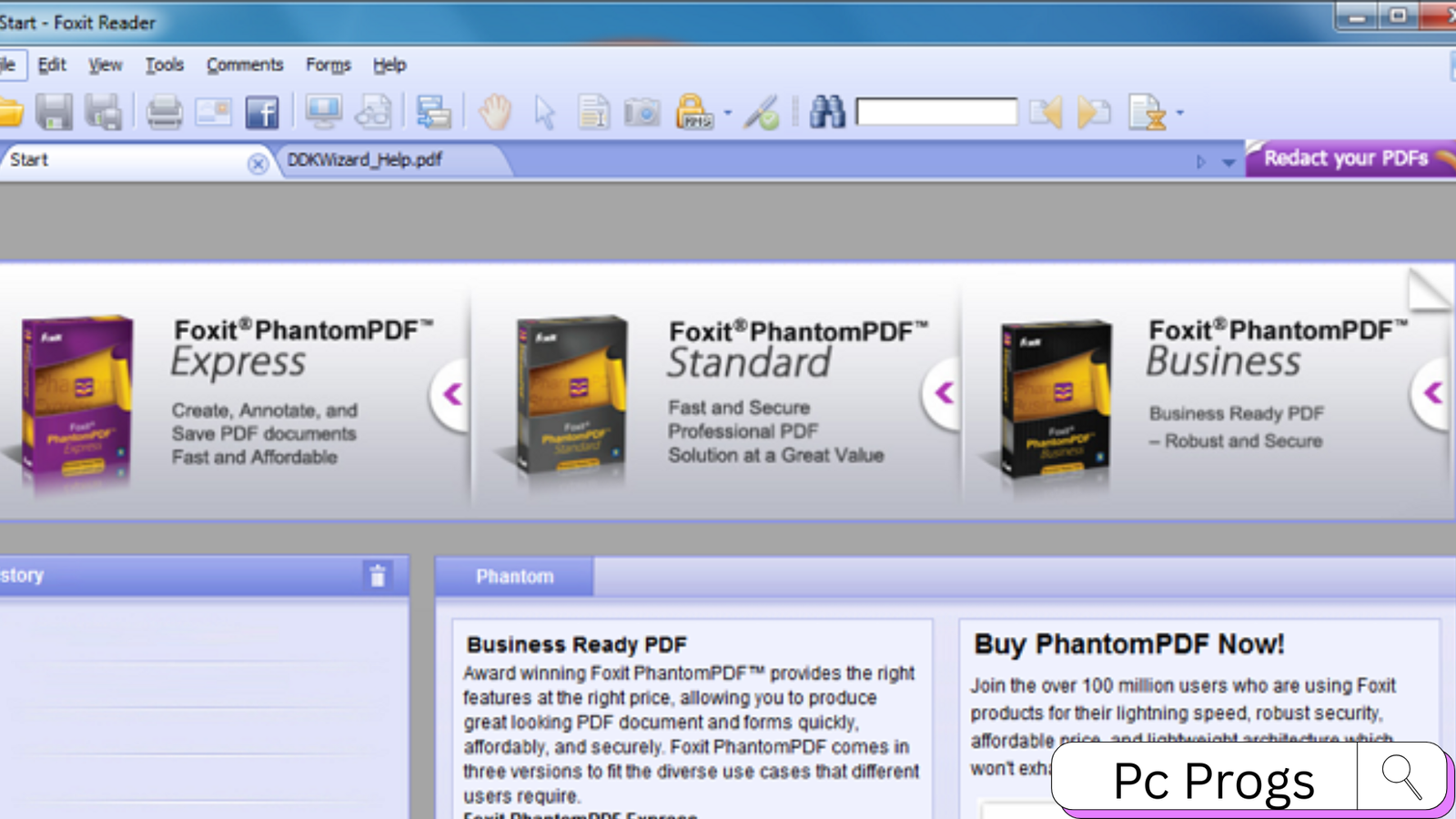The image size is (1456, 819).
Task: Click the Save As double-floppy icon
Action: [103, 112]
